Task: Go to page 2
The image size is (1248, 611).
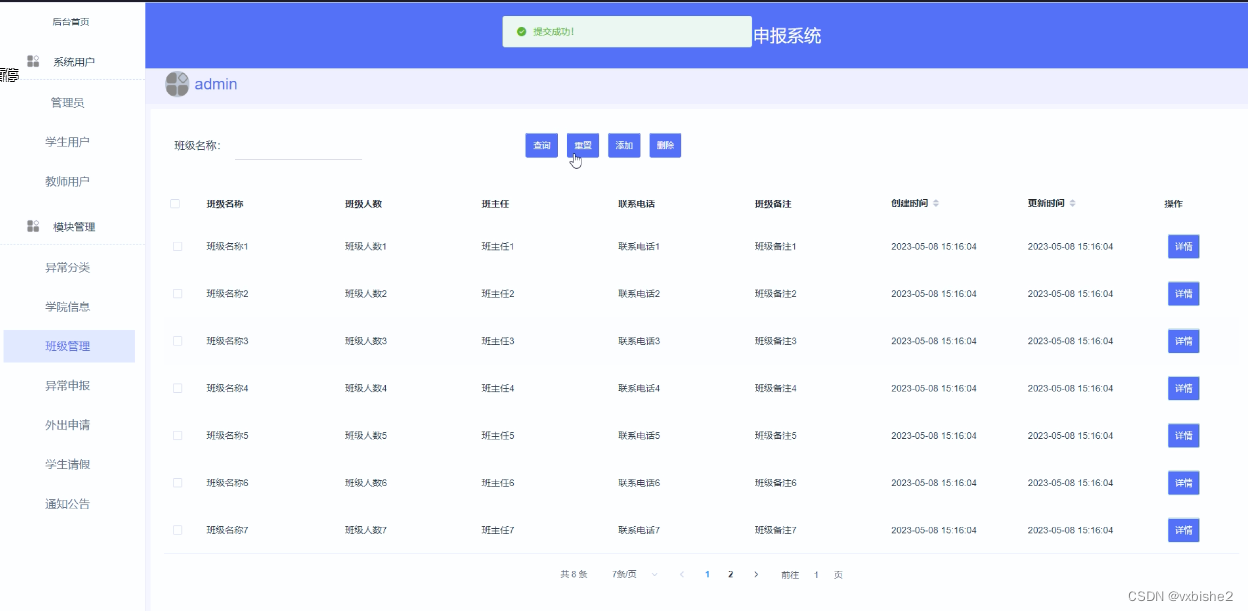Action: point(731,575)
